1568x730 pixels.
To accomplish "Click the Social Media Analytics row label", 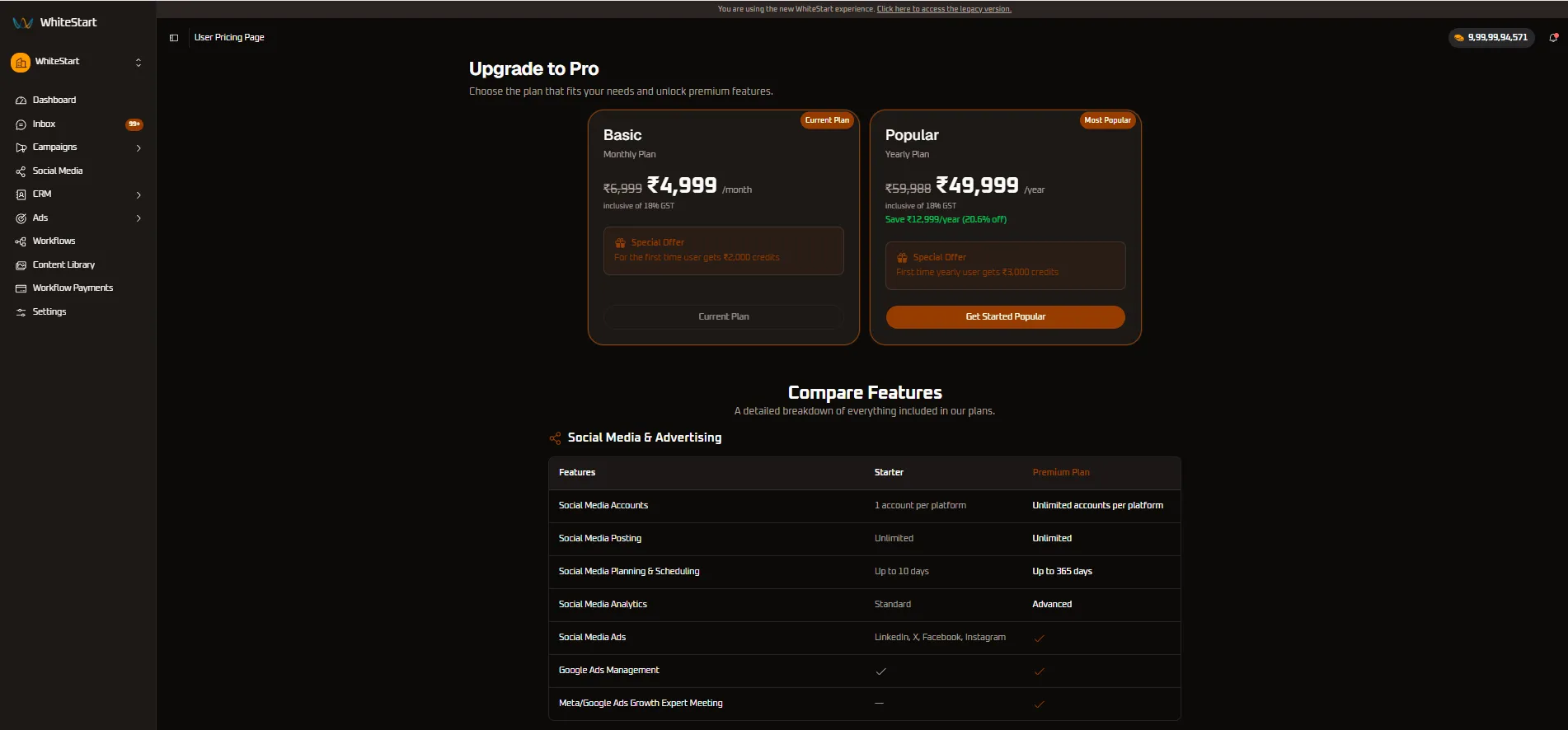I will (603, 605).
